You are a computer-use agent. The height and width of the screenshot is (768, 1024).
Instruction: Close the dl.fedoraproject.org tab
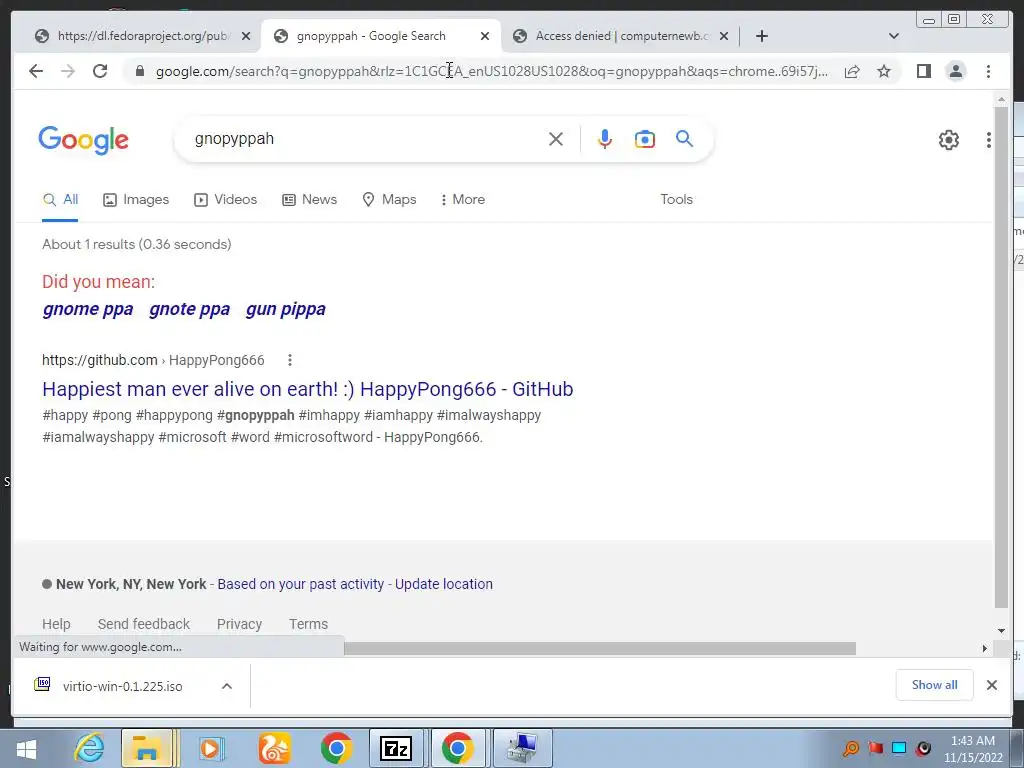pyautogui.click(x=246, y=36)
